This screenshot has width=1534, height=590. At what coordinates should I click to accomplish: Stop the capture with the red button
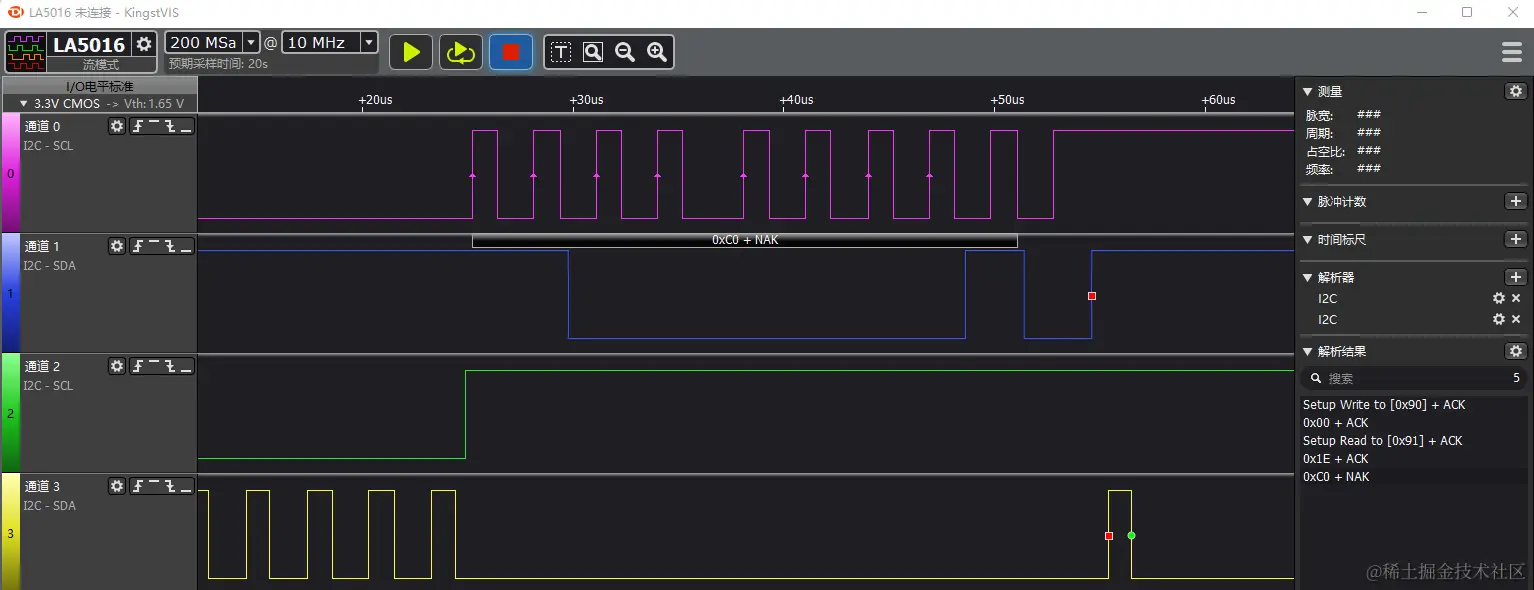tap(511, 52)
